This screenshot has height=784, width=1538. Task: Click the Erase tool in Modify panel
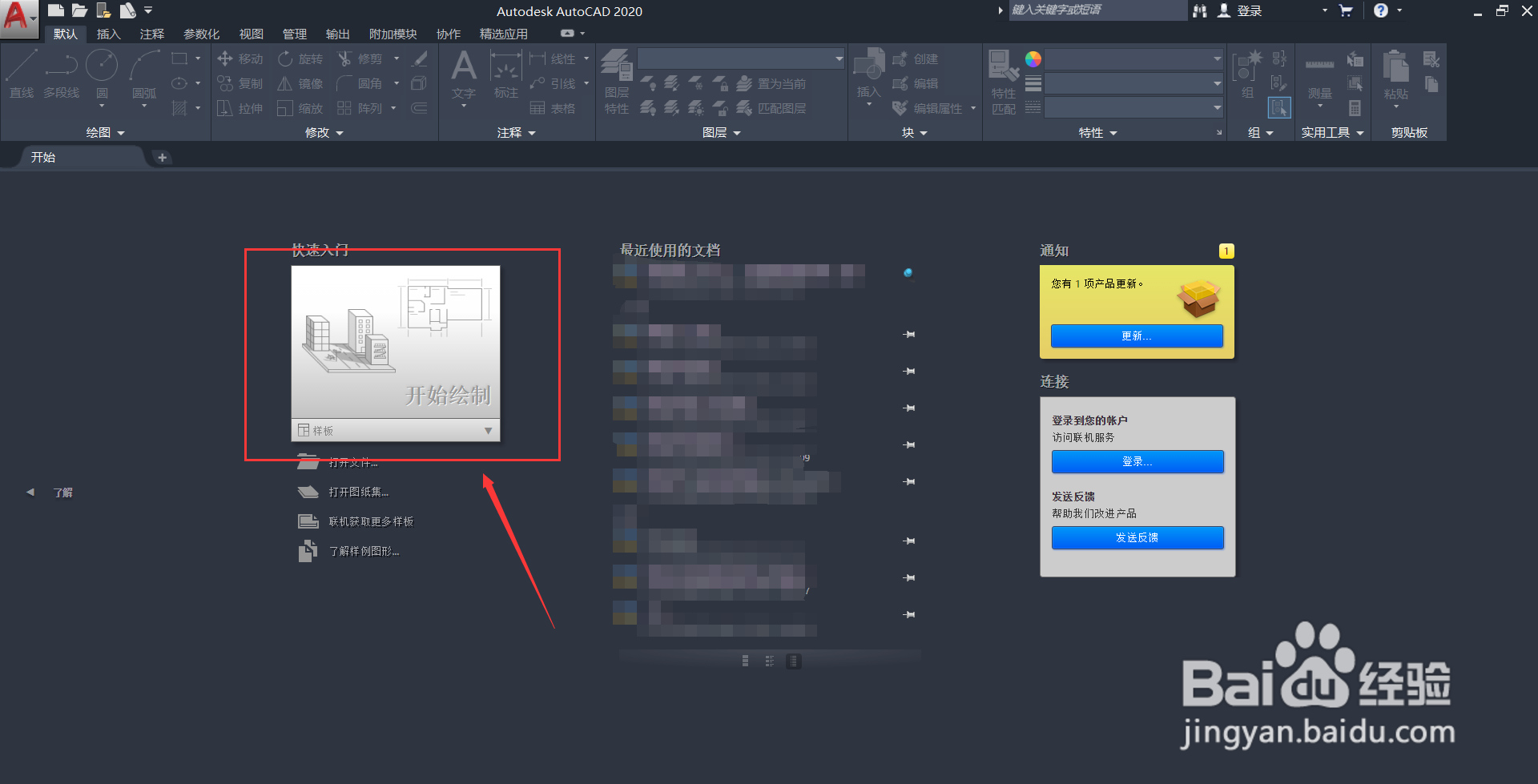(x=420, y=58)
